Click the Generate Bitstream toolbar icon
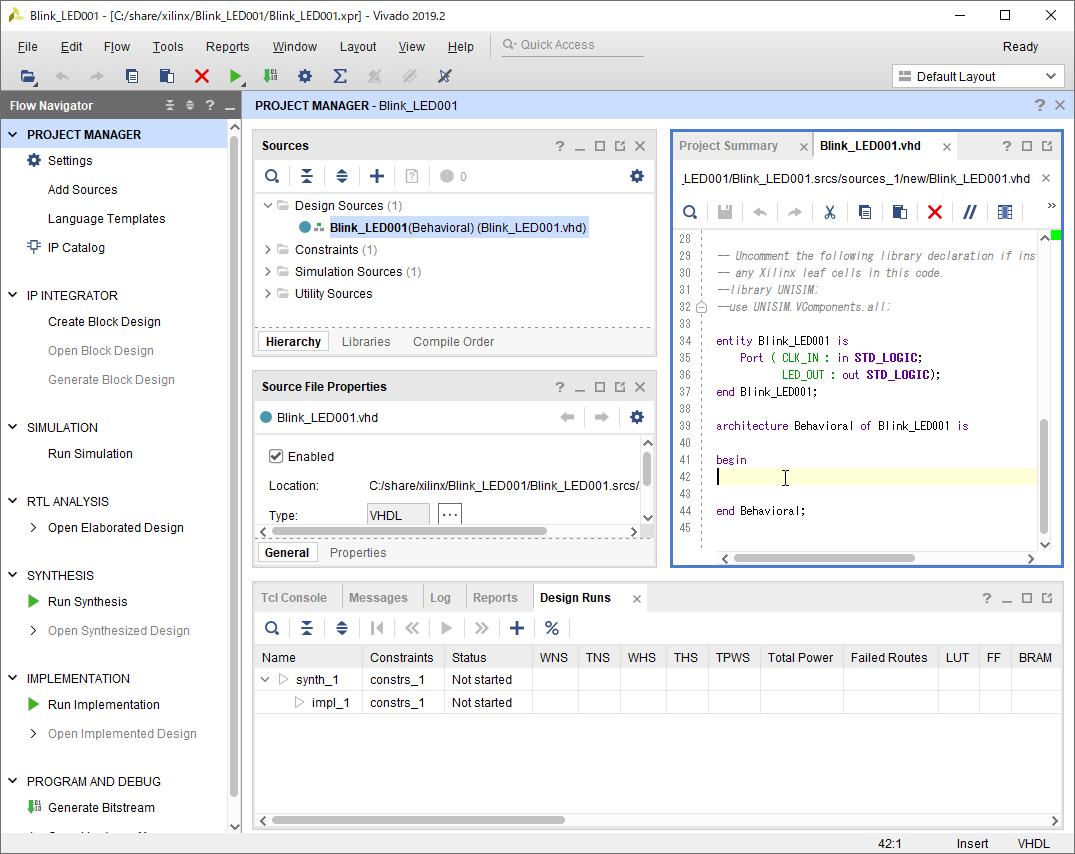 [x=270, y=76]
